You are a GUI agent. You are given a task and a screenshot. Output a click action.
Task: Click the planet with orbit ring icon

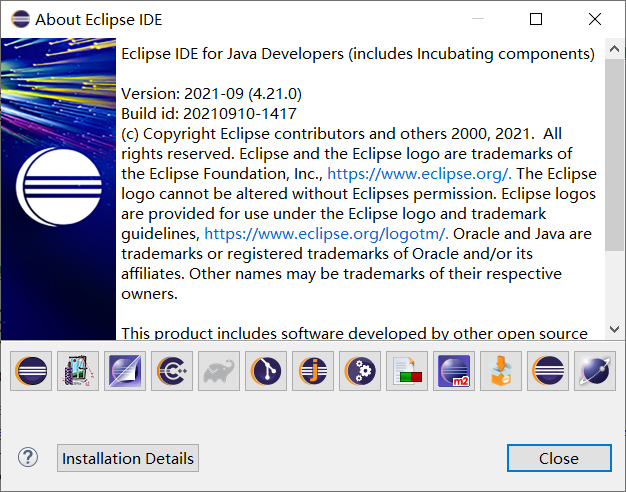point(595,371)
